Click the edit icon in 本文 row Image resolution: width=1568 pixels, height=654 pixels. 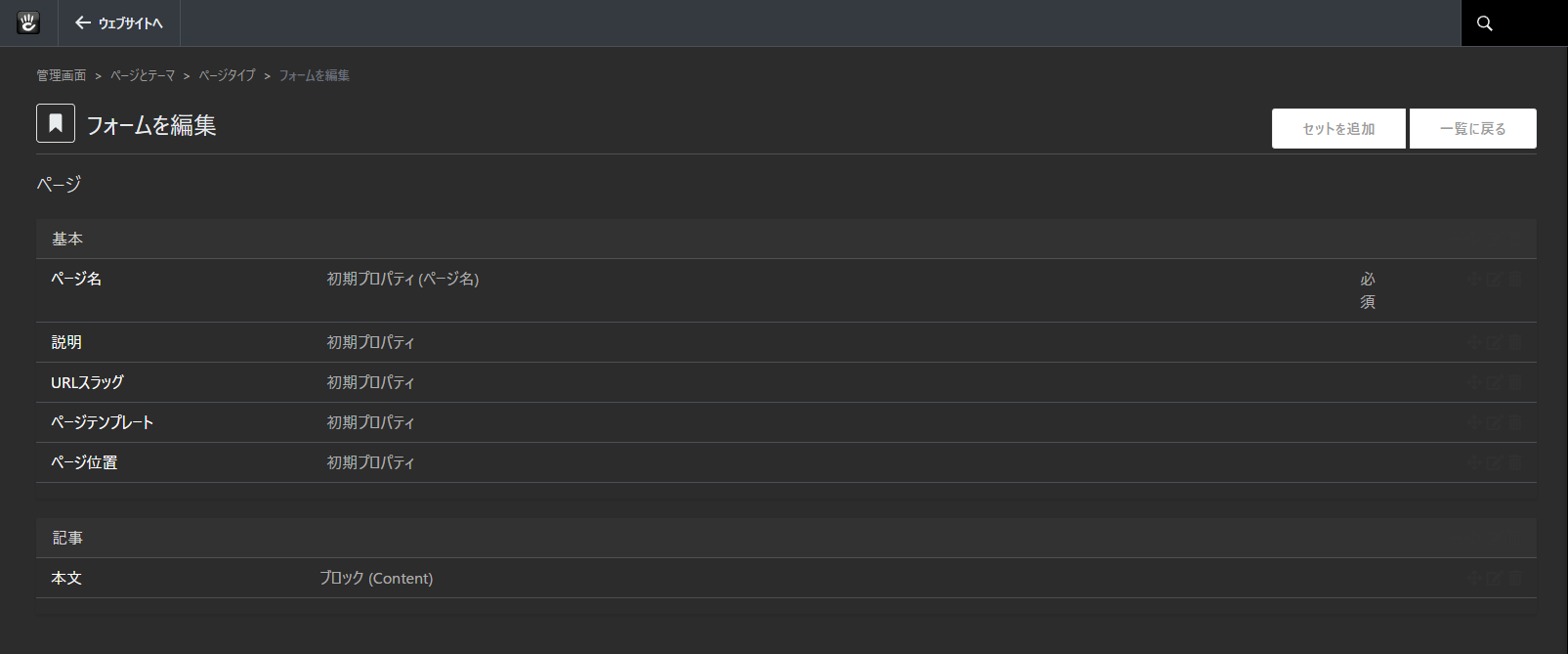coord(1495,578)
